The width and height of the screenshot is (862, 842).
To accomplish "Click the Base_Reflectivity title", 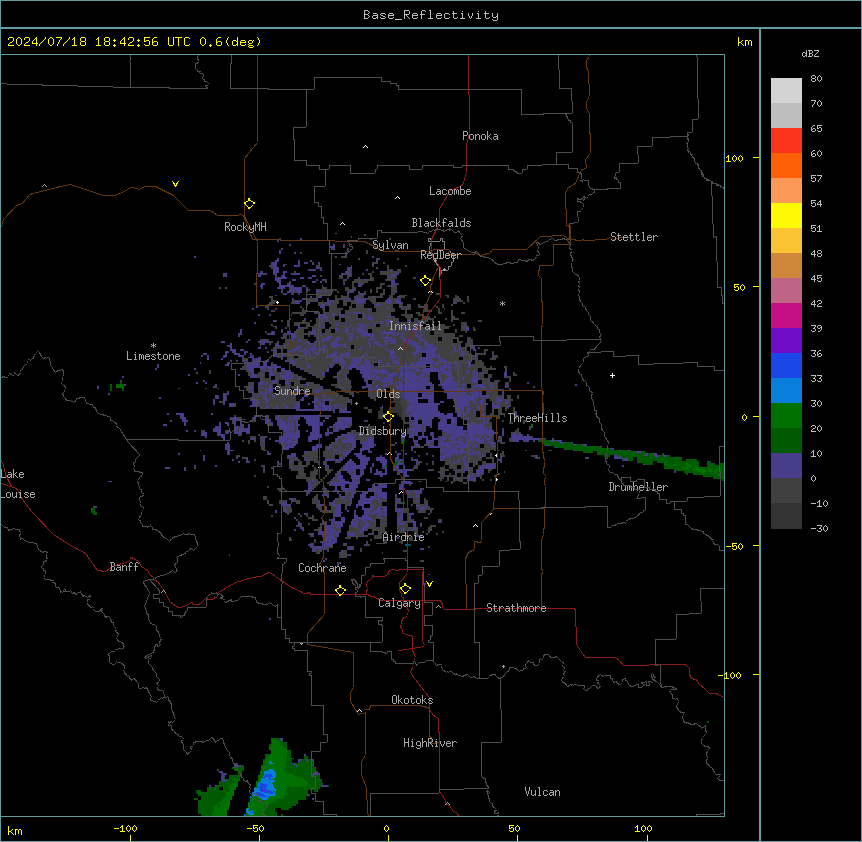I will click(x=431, y=15).
